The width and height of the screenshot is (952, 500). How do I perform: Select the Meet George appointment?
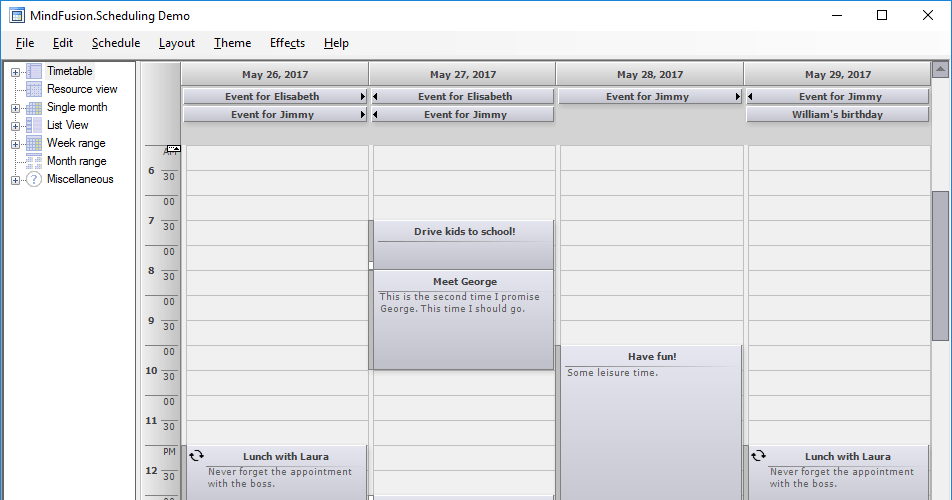coord(463,319)
